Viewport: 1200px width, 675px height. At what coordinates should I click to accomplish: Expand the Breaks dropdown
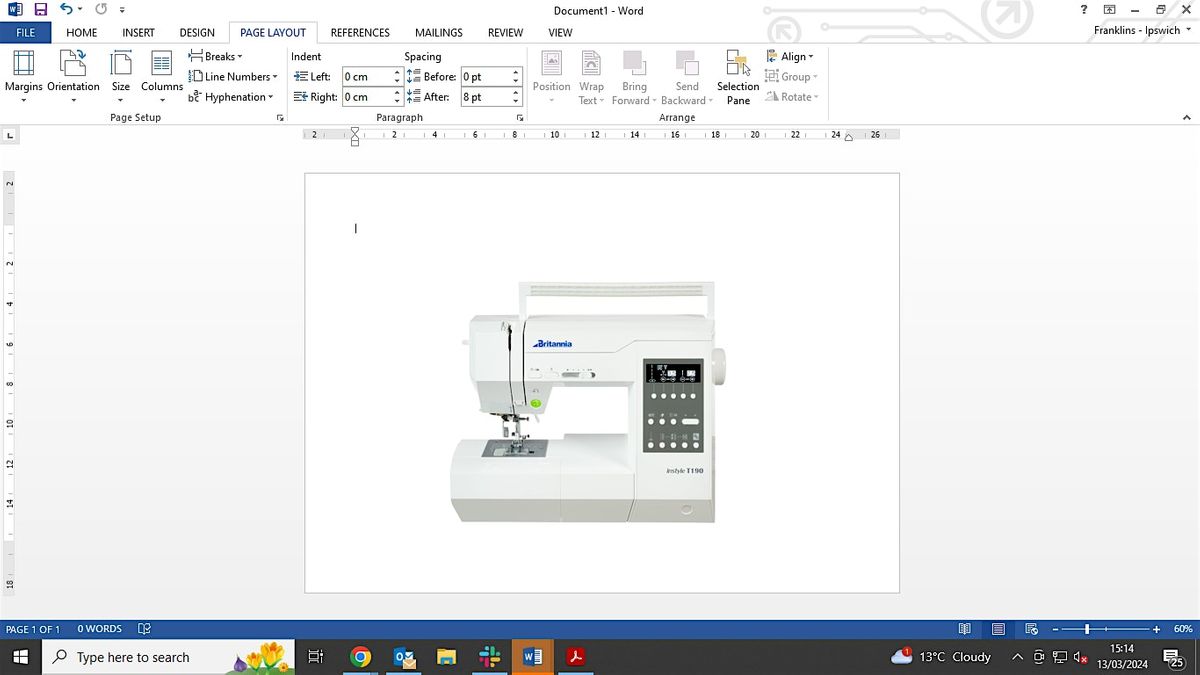[x=217, y=57]
